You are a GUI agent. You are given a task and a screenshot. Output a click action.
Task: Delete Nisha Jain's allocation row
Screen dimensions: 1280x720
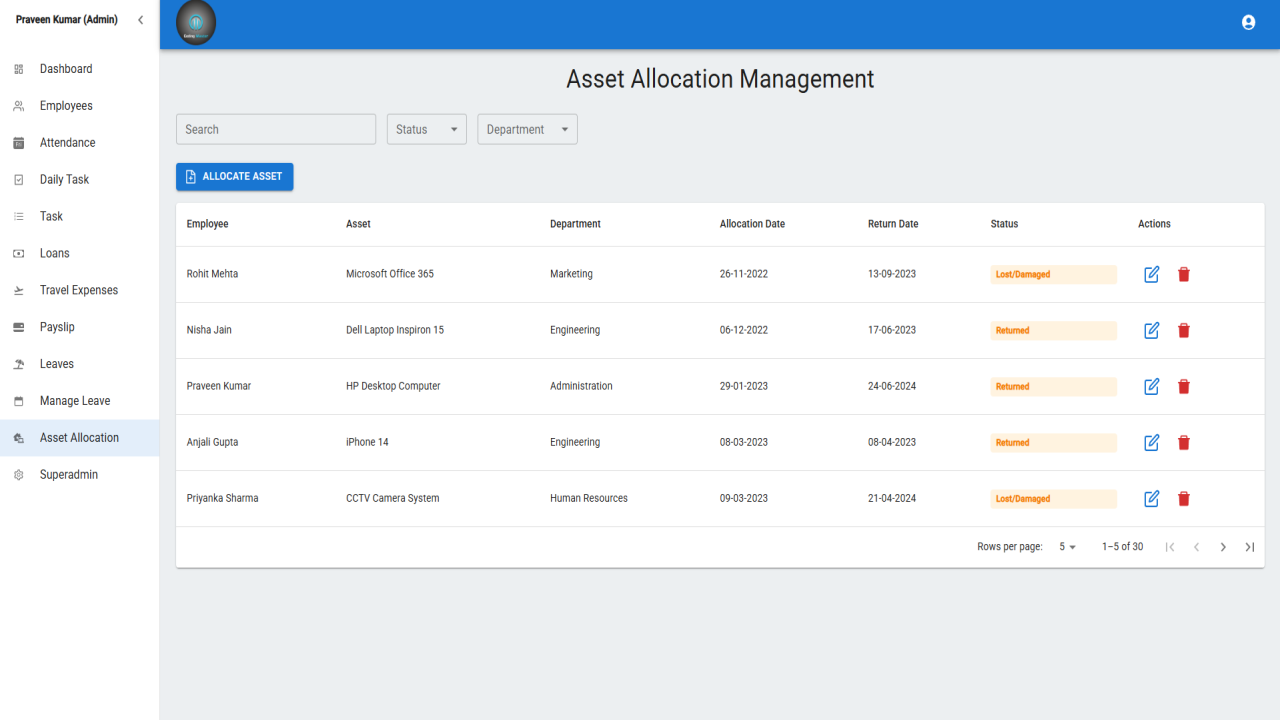coord(1184,330)
